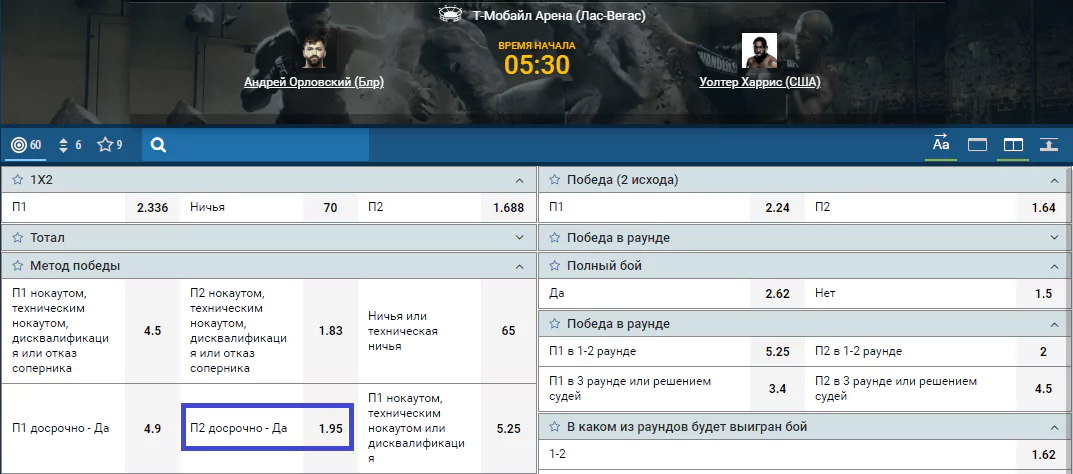This screenshot has height=474, width=1073.
Task: Collapse the expanded Победа в раунде section
Action: tap(1054, 324)
